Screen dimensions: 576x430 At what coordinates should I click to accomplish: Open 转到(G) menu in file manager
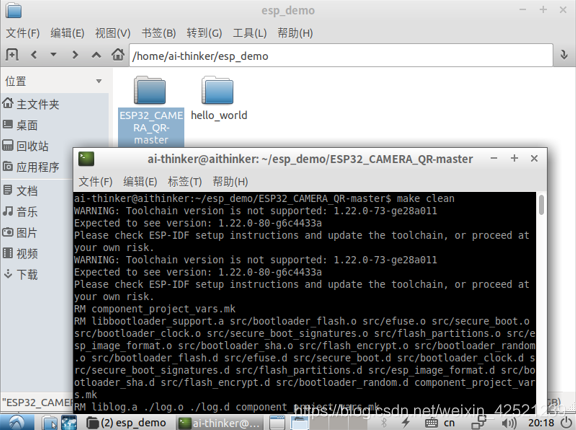pyautogui.click(x=204, y=33)
